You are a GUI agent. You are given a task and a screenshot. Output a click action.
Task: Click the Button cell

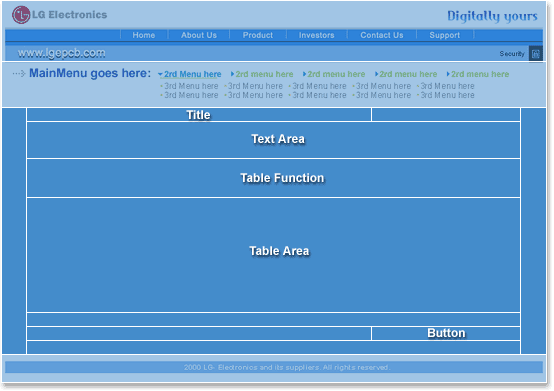pos(446,333)
